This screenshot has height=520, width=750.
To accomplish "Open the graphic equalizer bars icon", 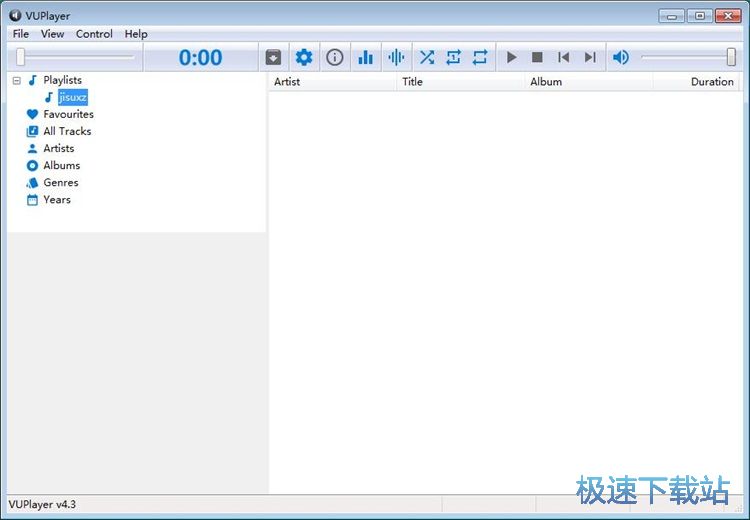I will click(x=366, y=58).
